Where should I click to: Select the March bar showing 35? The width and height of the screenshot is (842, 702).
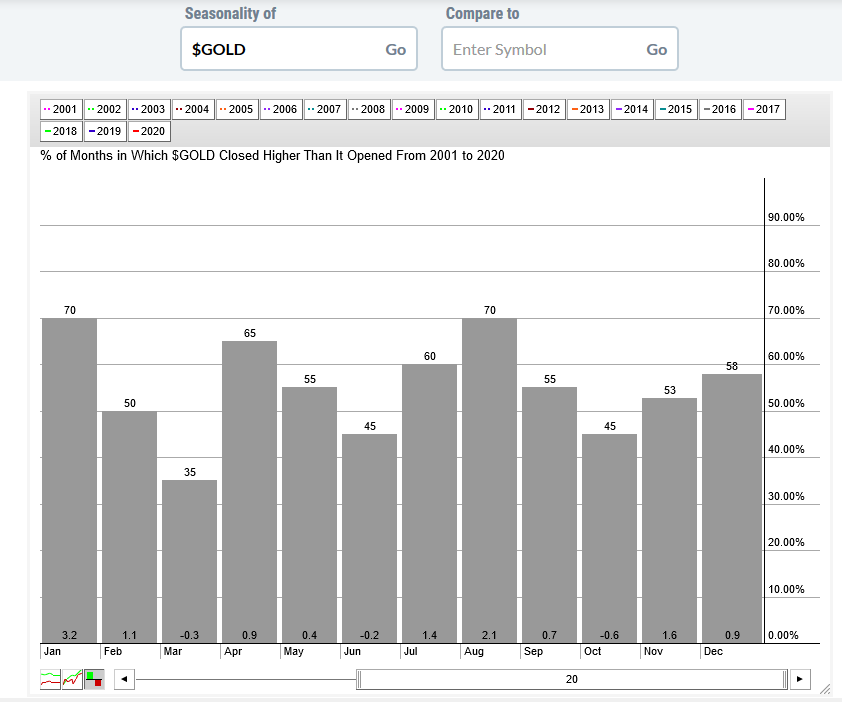190,561
